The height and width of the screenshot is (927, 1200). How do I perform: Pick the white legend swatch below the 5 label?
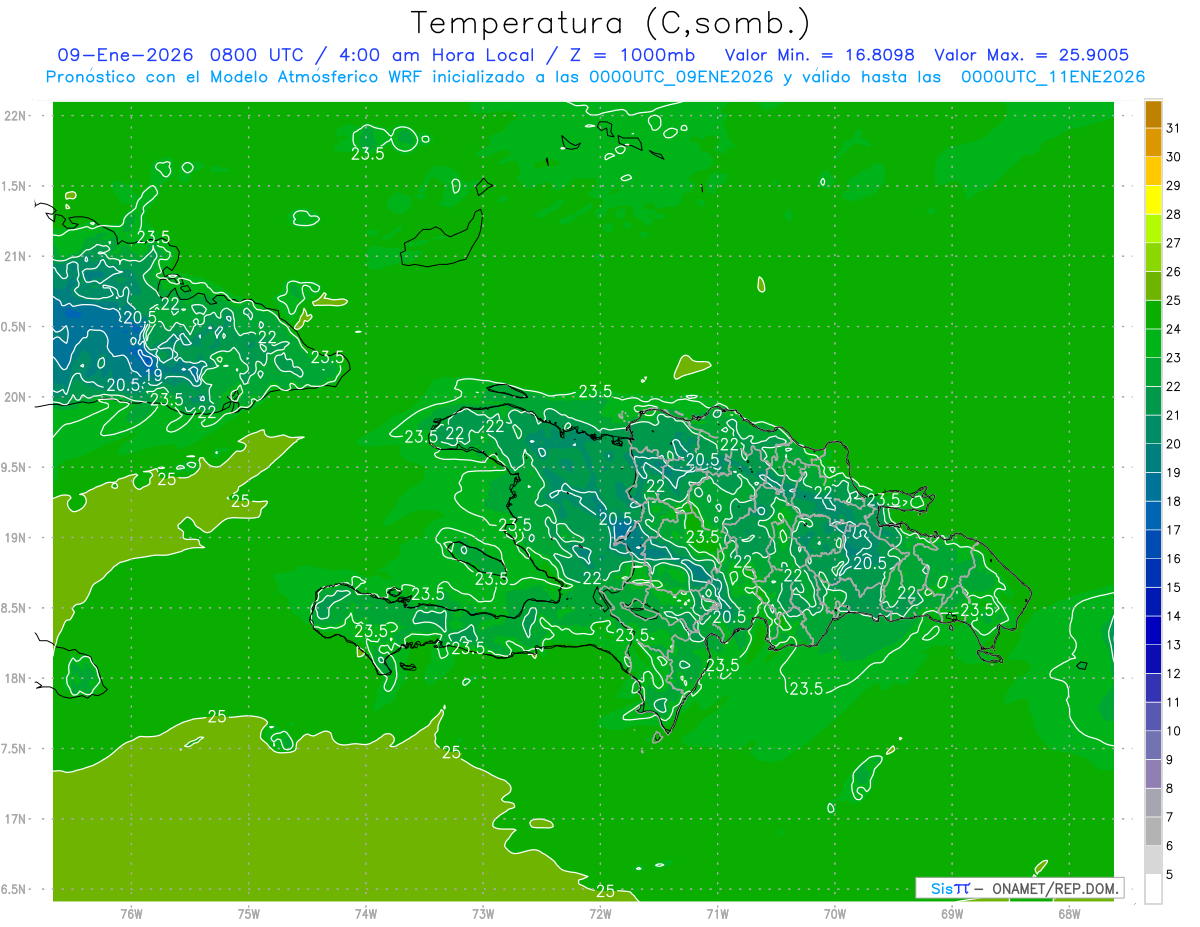coord(1153,889)
